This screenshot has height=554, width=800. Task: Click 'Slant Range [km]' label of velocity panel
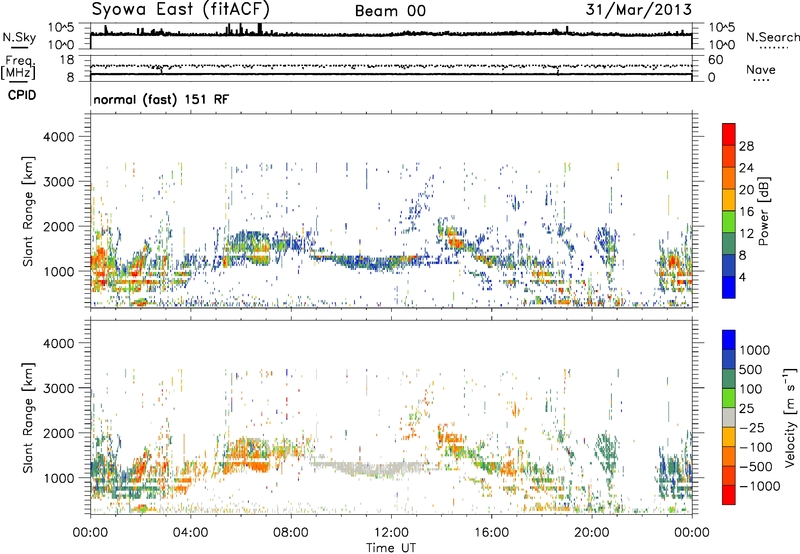[28, 418]
